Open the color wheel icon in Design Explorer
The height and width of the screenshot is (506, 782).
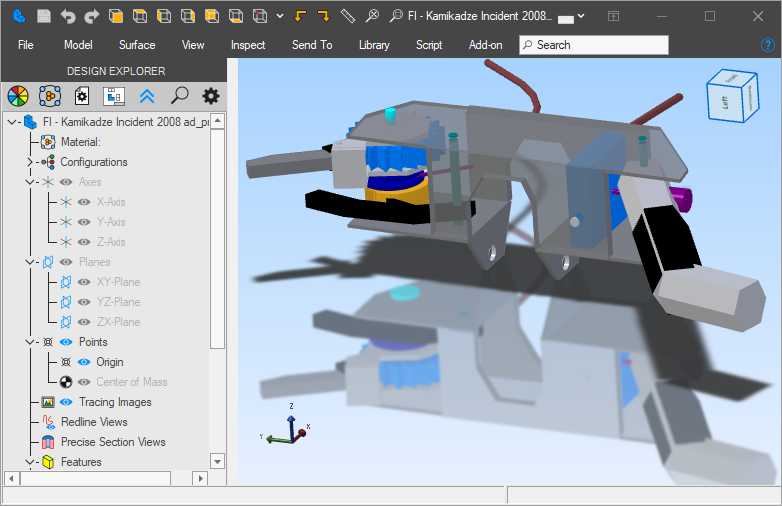17,96
